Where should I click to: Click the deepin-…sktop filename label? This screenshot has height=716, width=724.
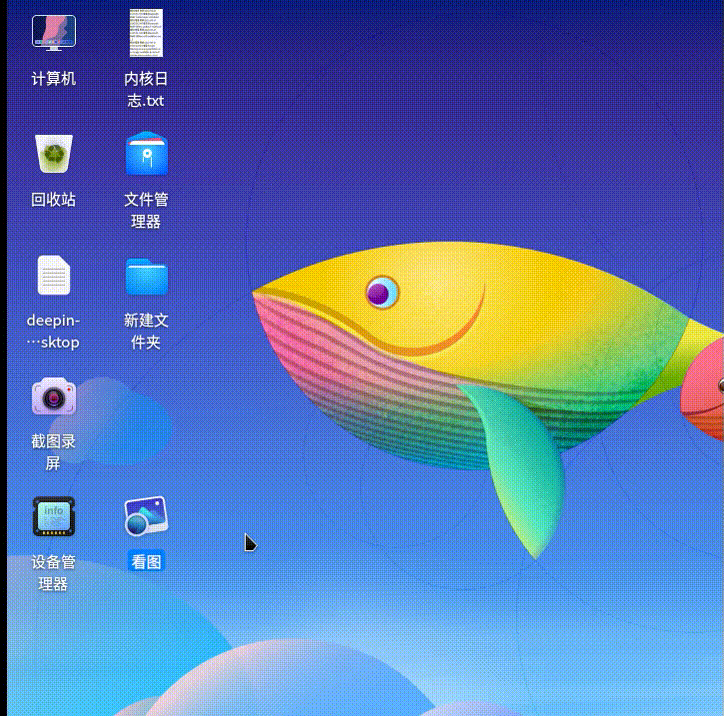(x=54, y=332)
